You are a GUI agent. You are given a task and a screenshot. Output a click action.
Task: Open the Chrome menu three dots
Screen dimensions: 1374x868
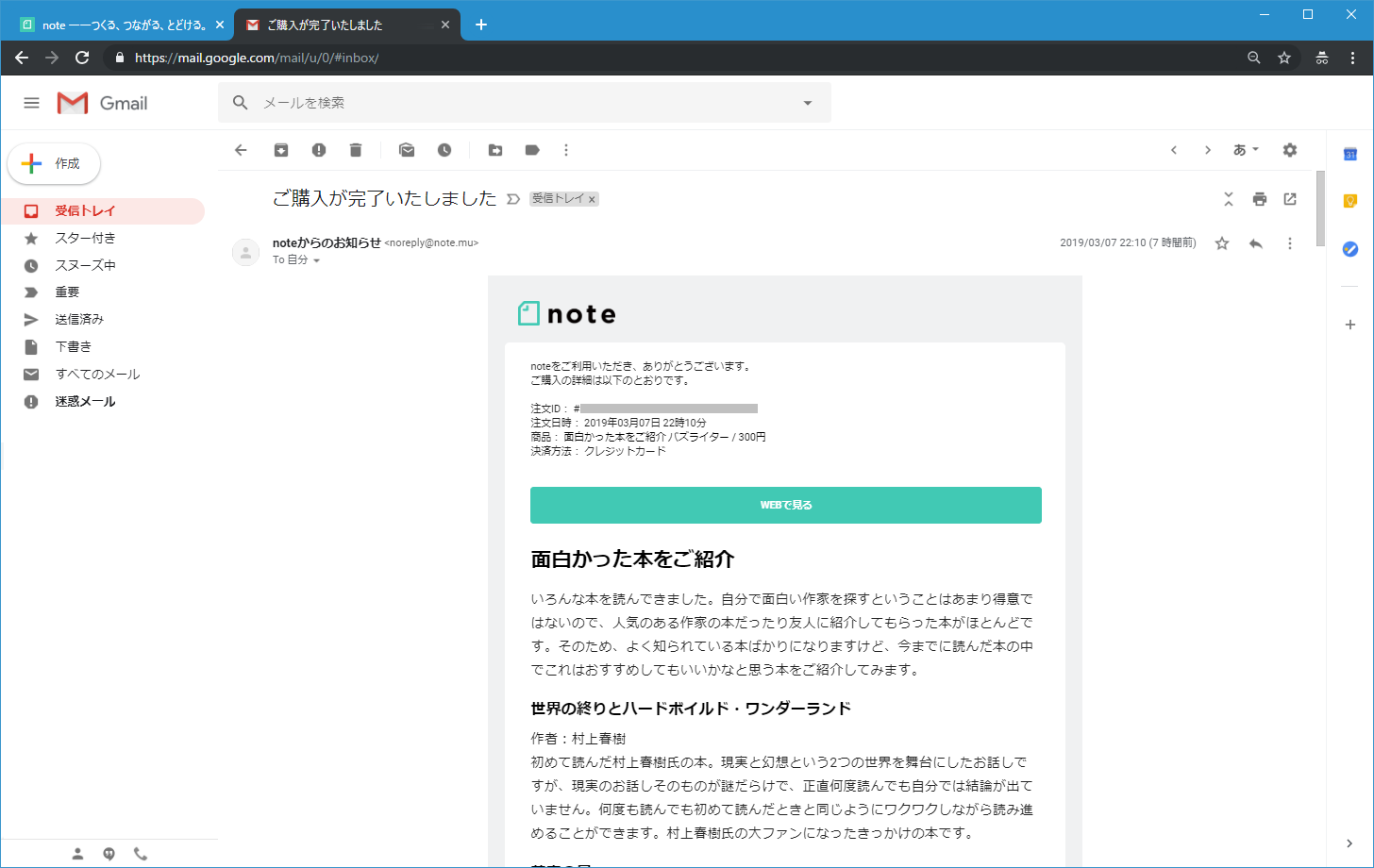point(1353,58)
